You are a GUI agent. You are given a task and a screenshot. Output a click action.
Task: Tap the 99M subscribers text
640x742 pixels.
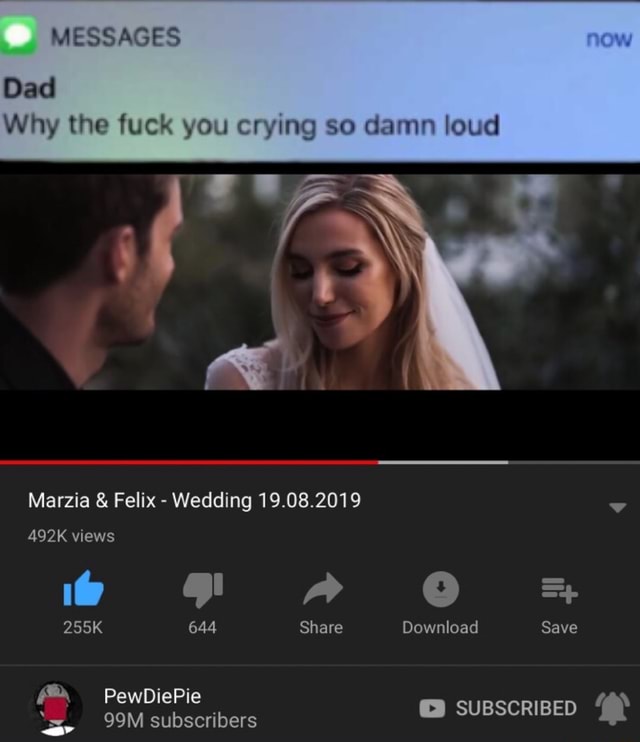point(180,721)
